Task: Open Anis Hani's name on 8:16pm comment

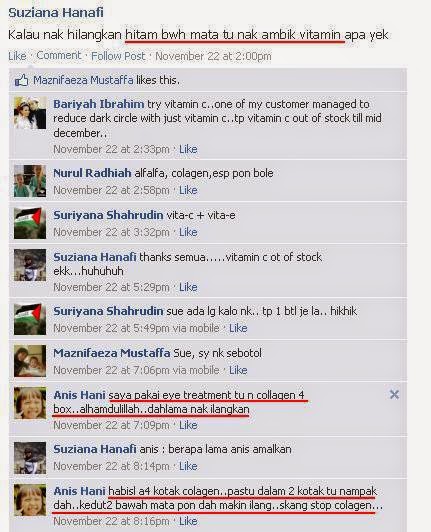Action: 79,491
